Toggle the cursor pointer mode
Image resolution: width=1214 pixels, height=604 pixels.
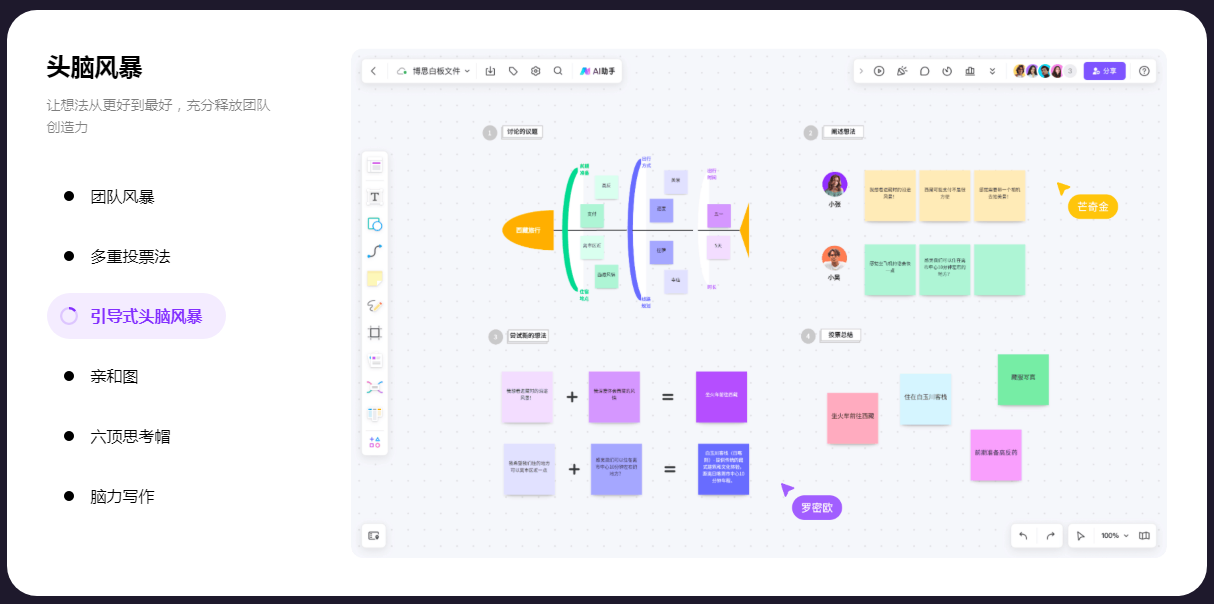1081,536
